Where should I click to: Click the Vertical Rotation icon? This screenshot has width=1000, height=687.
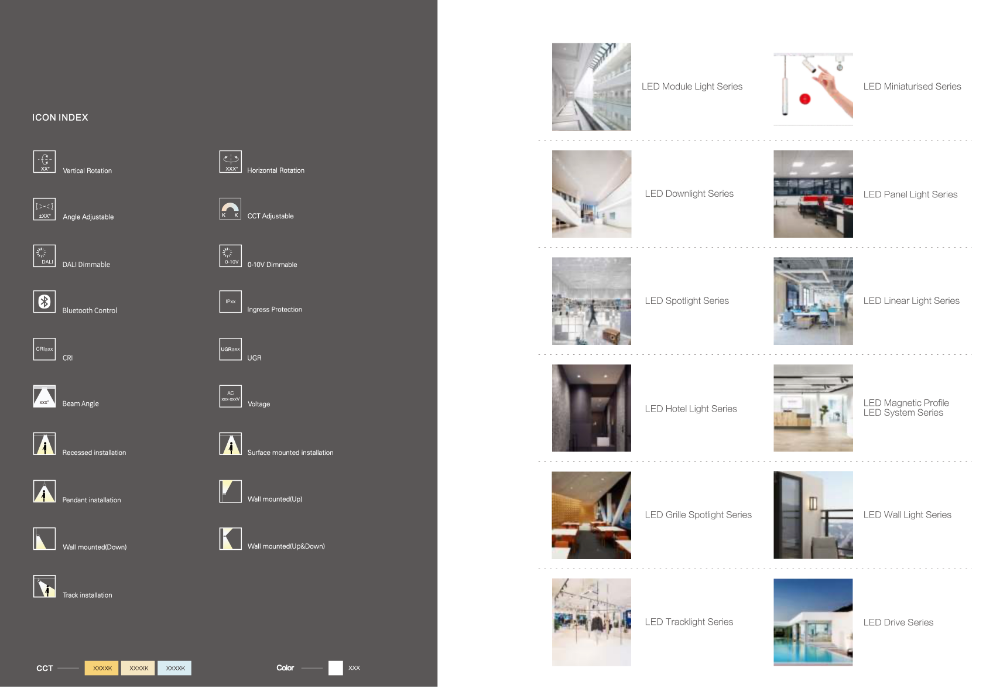(45, 161)
